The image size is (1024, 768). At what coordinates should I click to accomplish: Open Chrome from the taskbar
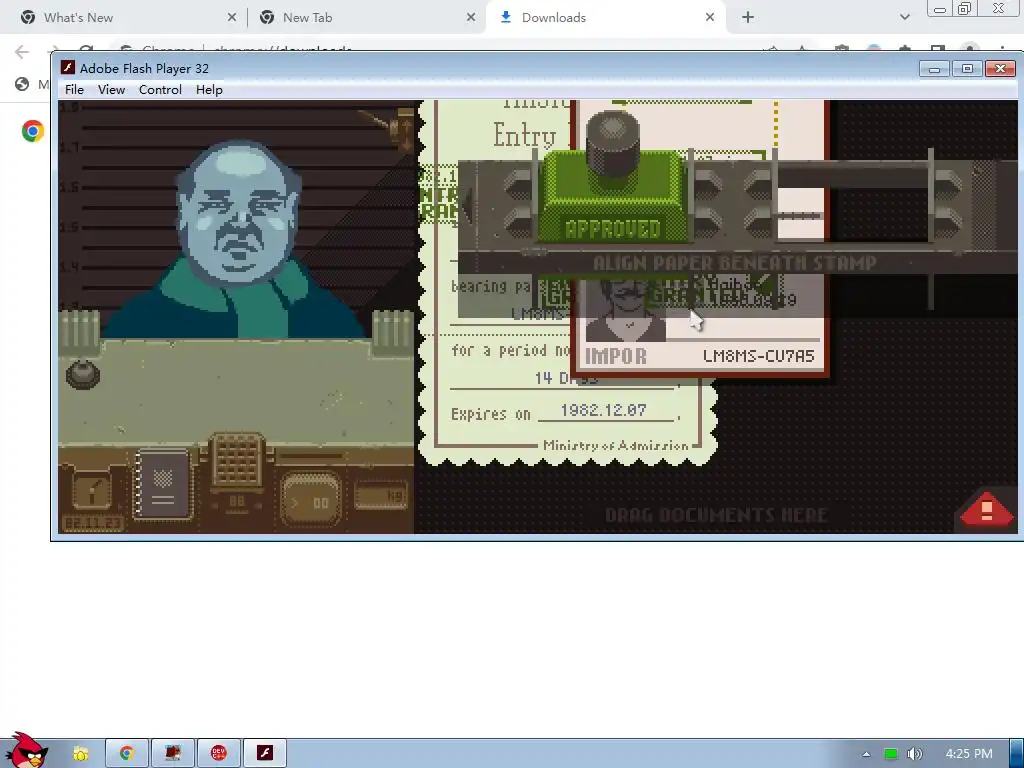127,753
